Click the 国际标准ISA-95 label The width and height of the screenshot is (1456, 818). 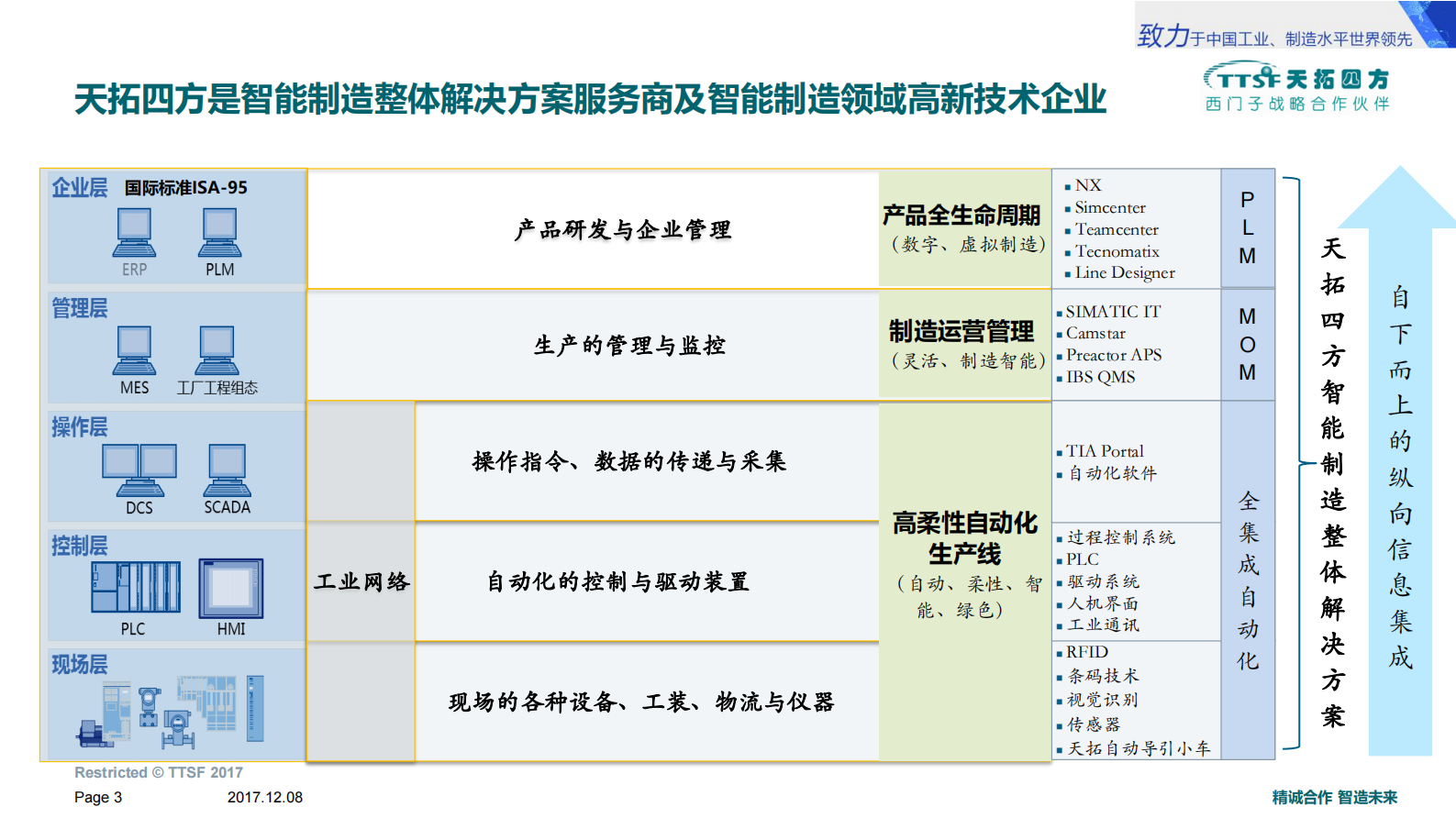click(x=186, y=188)
